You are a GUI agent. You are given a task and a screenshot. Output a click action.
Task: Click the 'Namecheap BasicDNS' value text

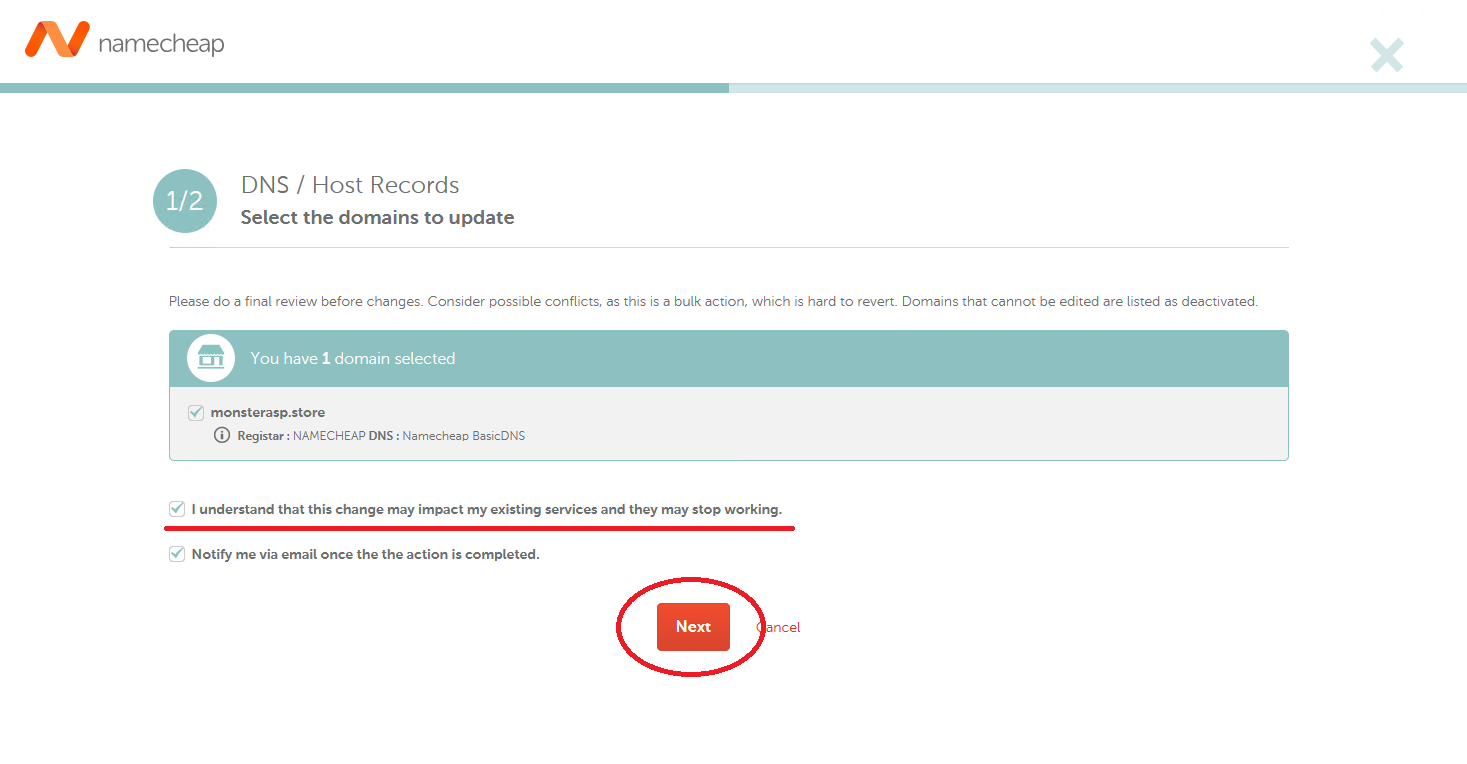tap(463, 436)
